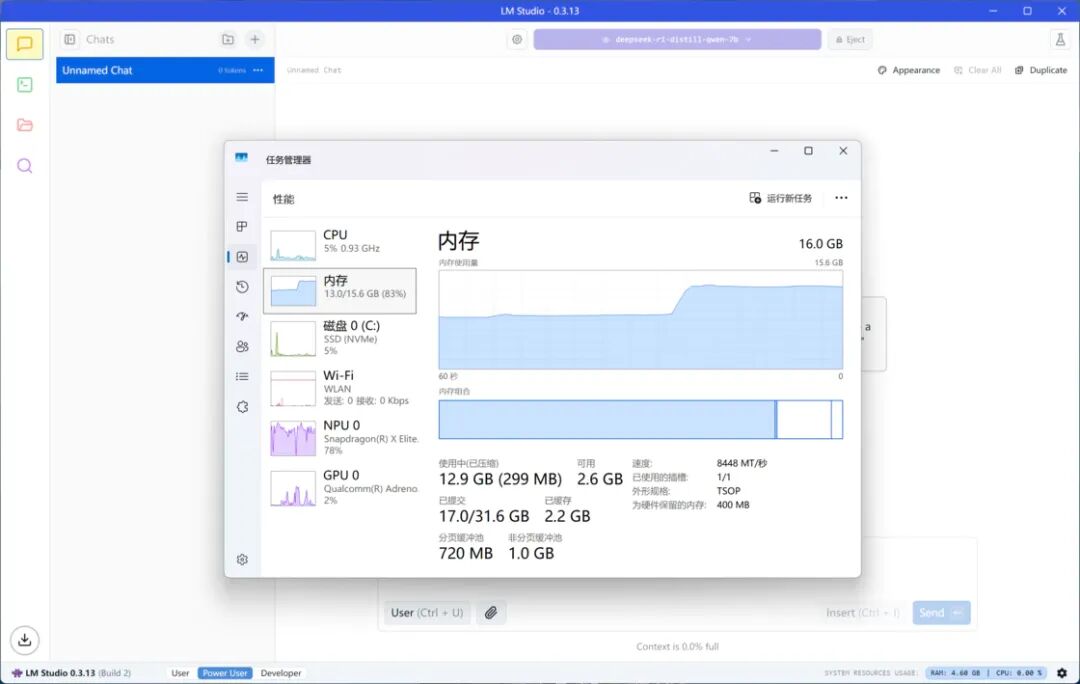Open Task Manager settings gear

pyautogui.click(x=242, y=559)
